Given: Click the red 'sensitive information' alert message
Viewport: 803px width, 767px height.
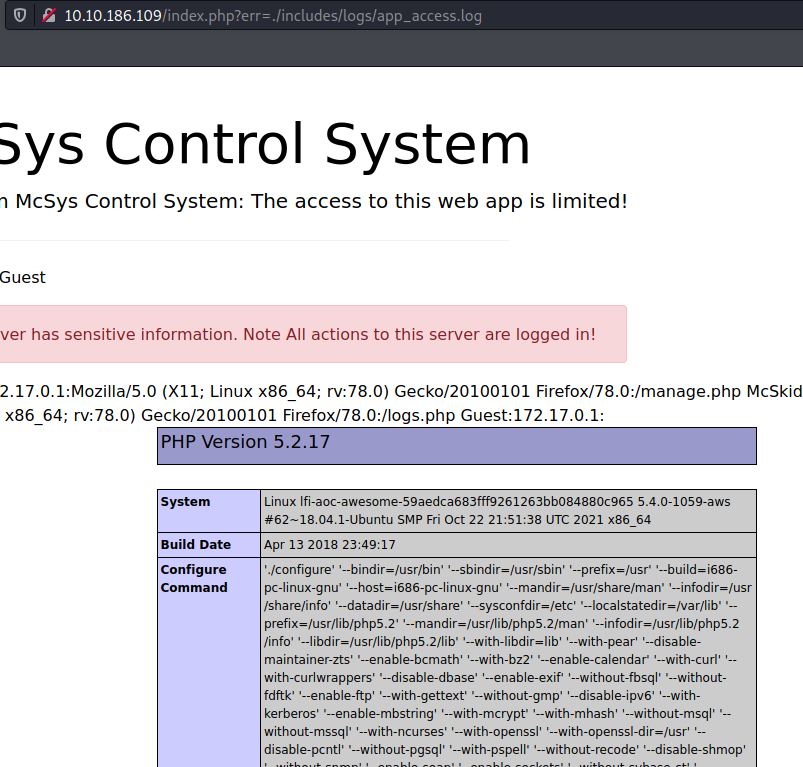Looking at the screenshot, I should (x=313, y=334).
